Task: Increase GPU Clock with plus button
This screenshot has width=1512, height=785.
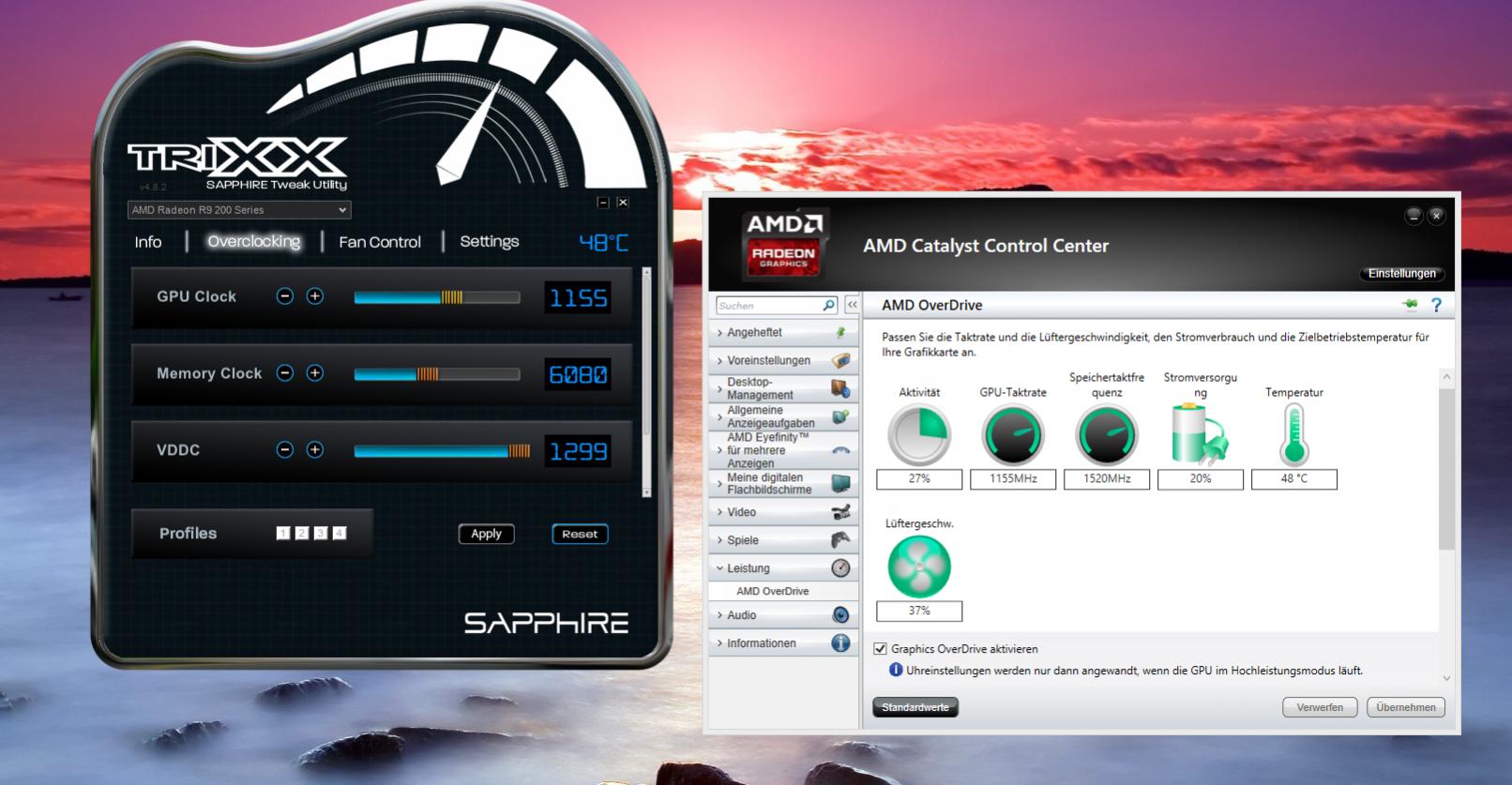Action: pos(315,296)
